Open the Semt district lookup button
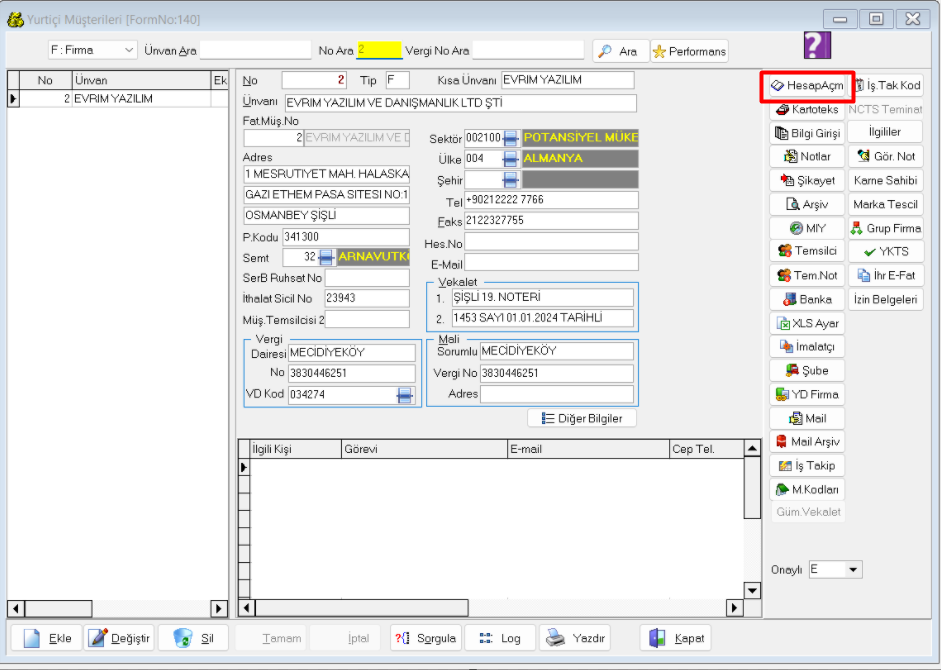The width and height of the screenshot is (941, 670). (326, 258)
